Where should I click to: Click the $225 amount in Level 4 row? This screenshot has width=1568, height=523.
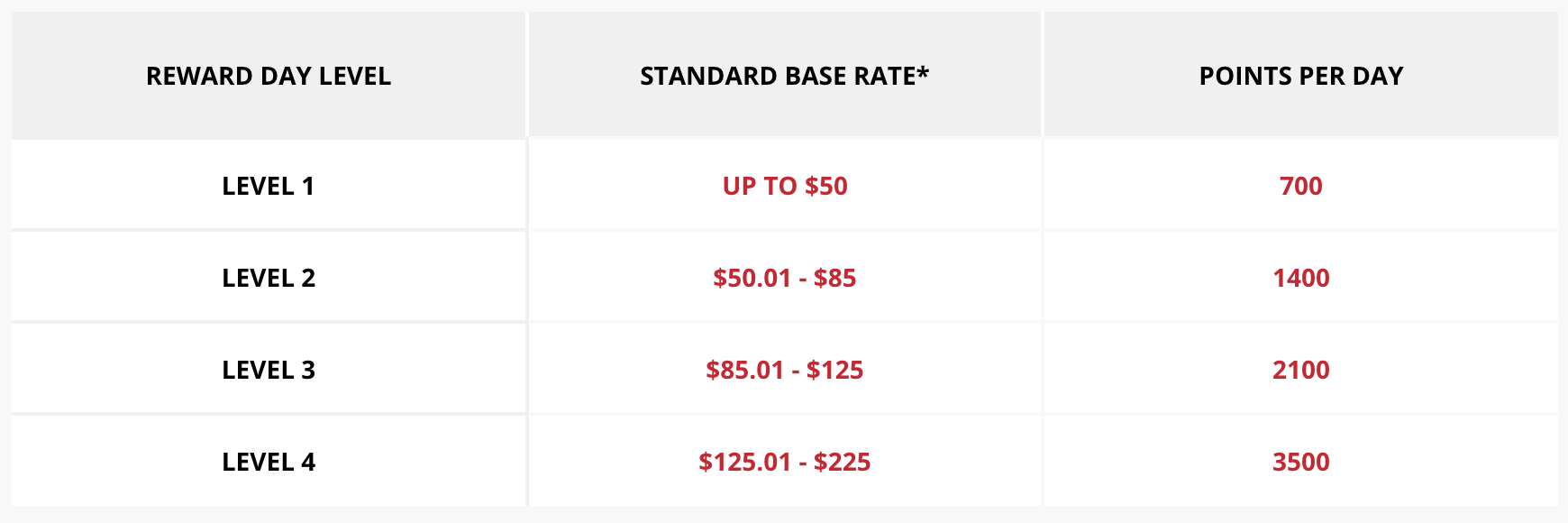point(842,462)
